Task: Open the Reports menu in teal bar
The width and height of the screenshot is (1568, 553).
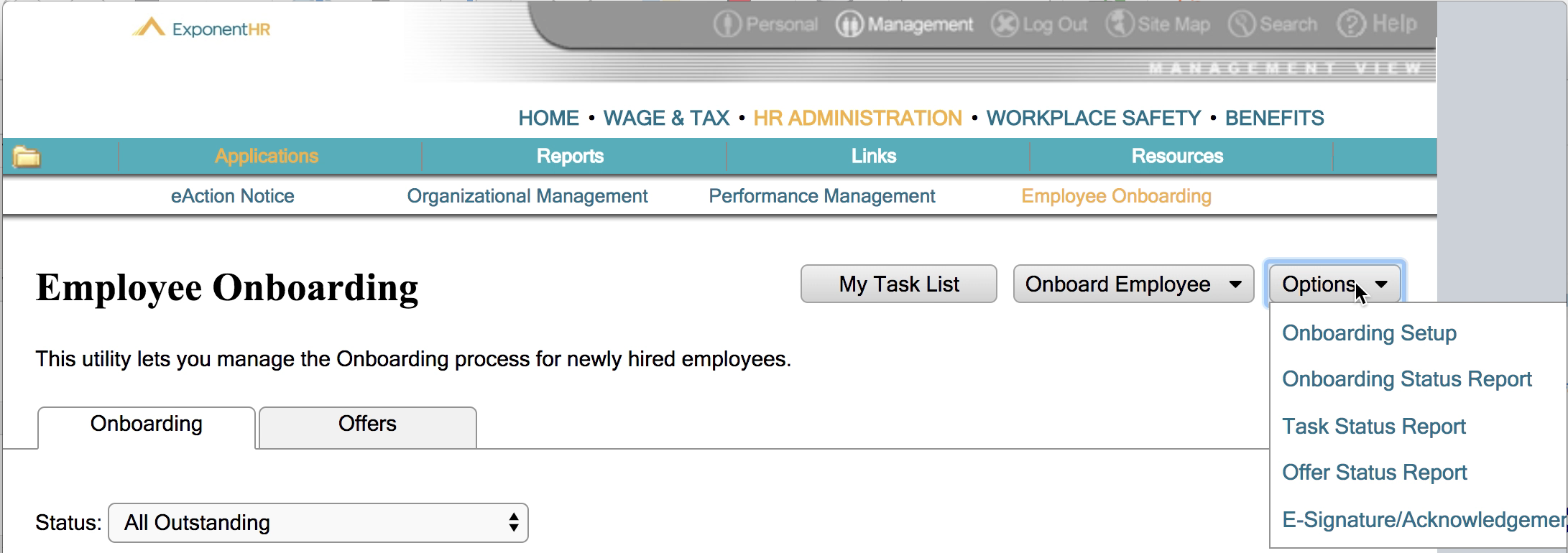Action: [x=570, y=157]
